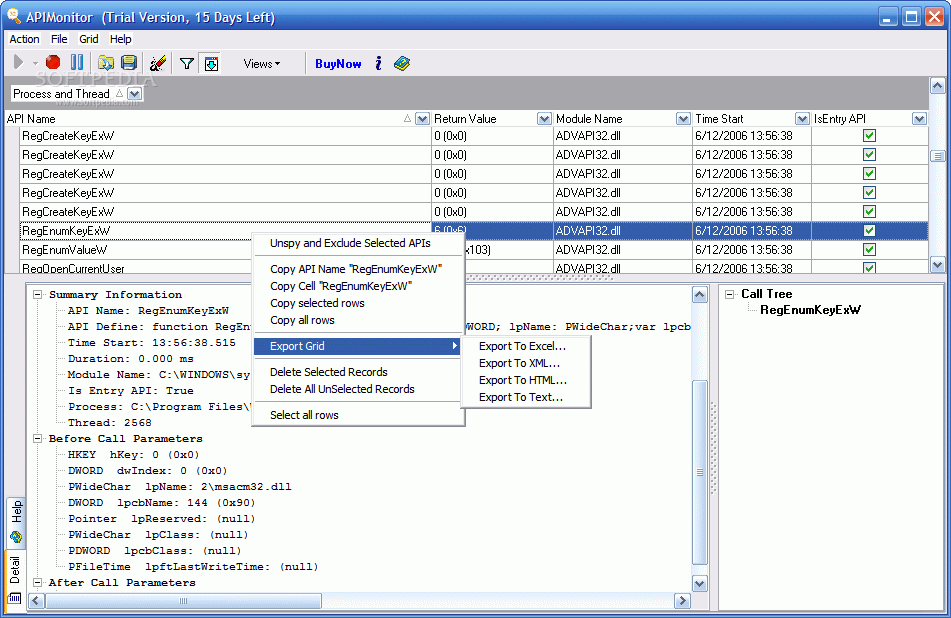Click the red Stop monitoring icon
The width and height of the screenshot is (951, 618).
pos(53,62)
